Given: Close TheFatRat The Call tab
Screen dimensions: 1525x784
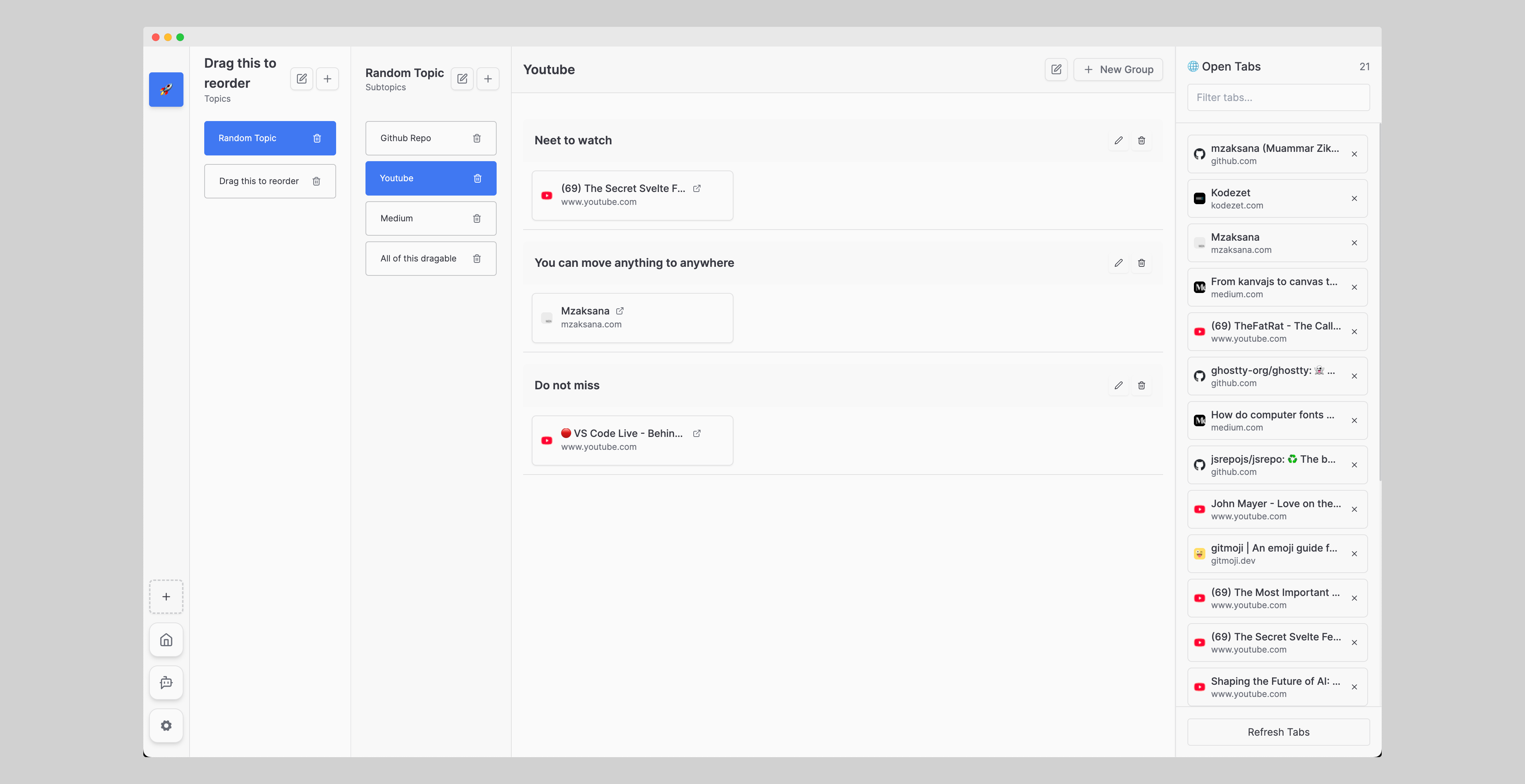Looking at the screenshot, I should click(1354, 331).
